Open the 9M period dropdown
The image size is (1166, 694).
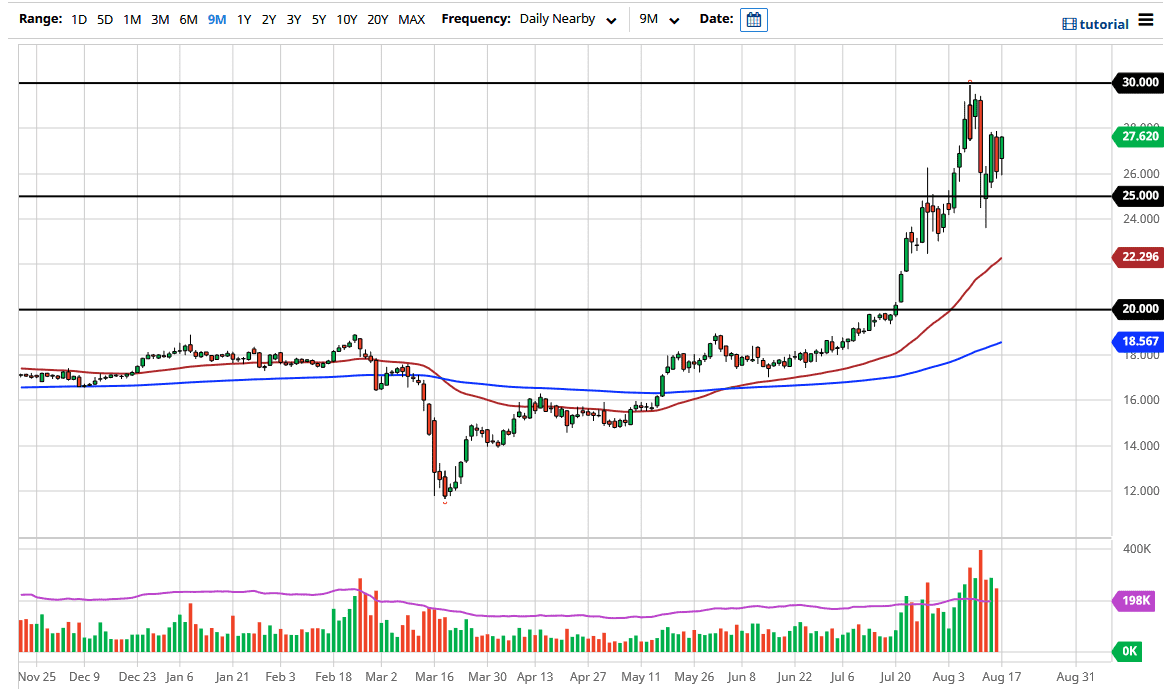pyautogui.click(x=659, y=19)
